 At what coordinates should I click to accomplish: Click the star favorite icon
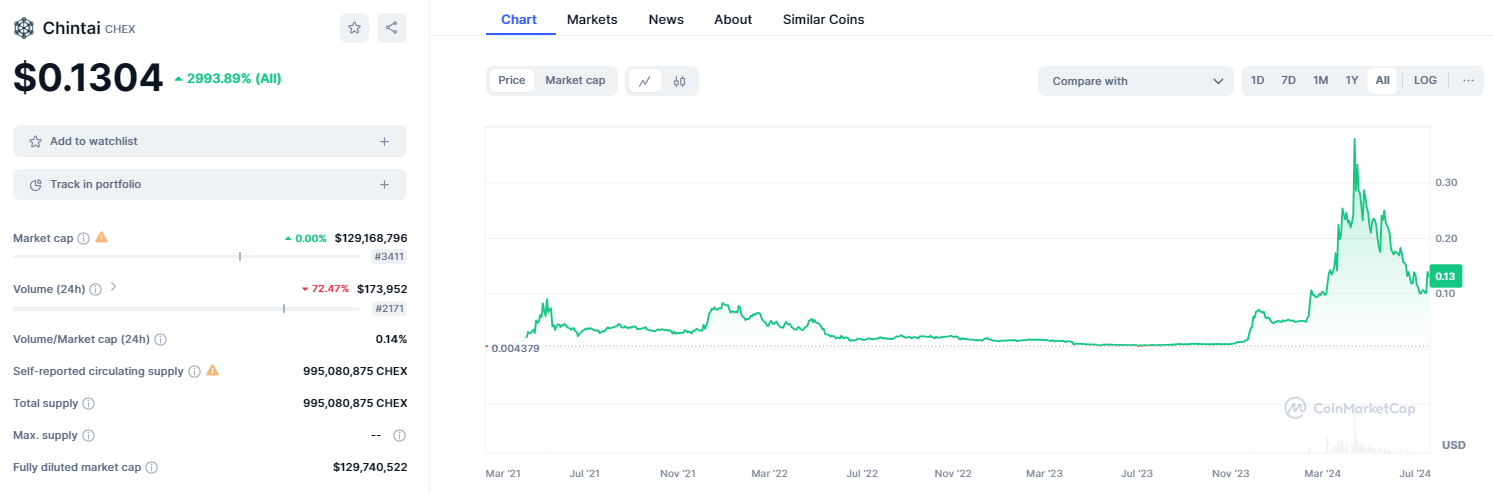pyautogui.click(x=354, y=28)
